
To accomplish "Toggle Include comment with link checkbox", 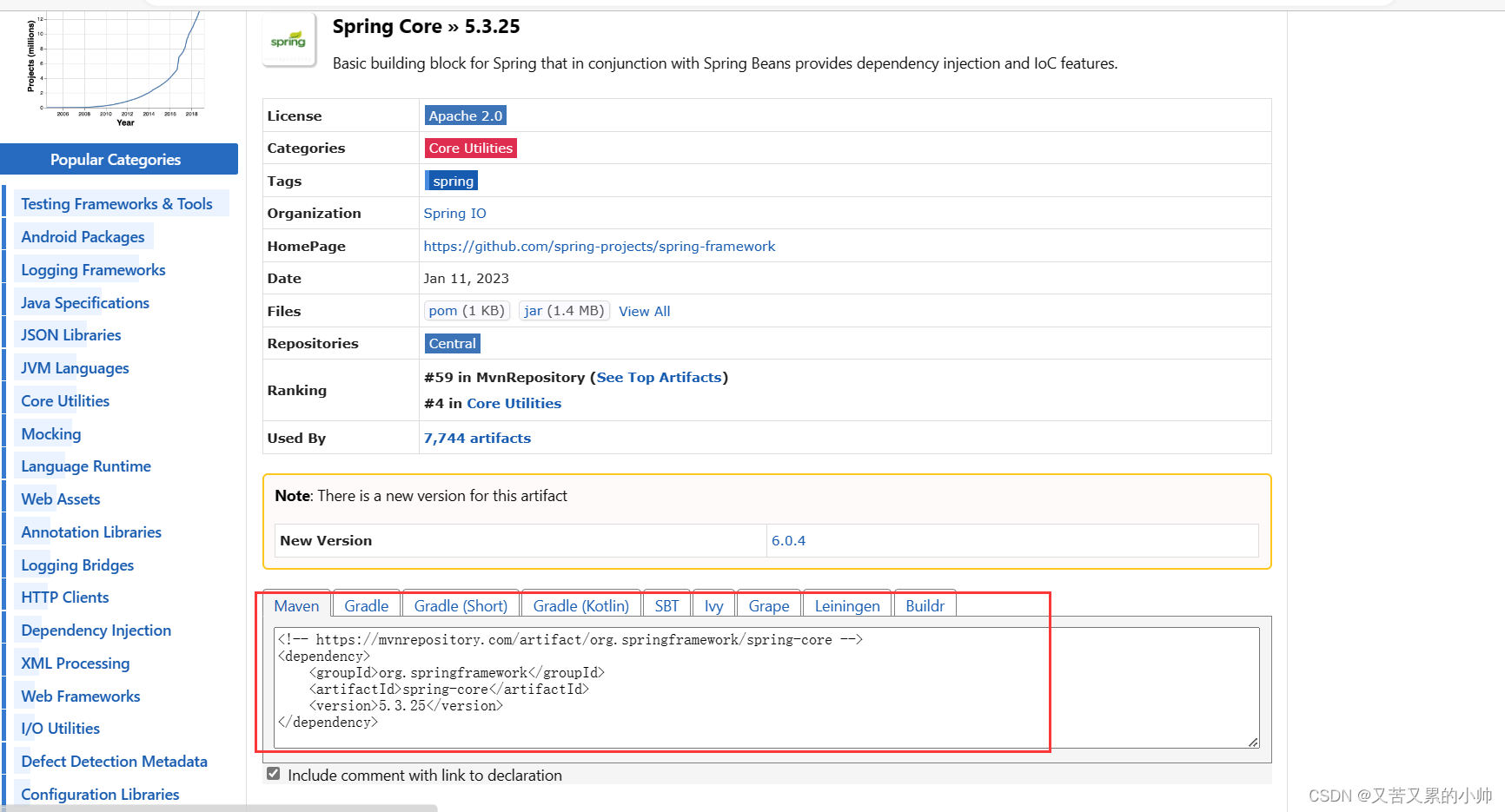I will 274,774.
